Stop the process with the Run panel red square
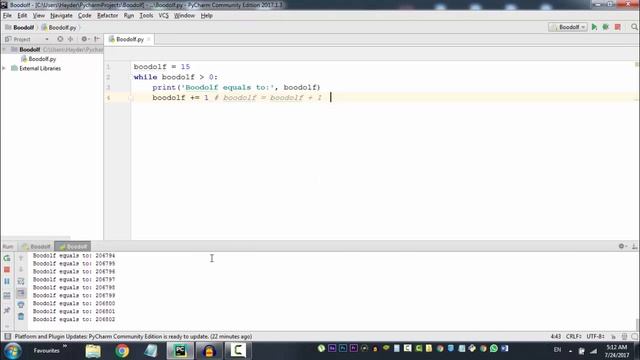The image size is (640, 360). click(x=7, y=270)
